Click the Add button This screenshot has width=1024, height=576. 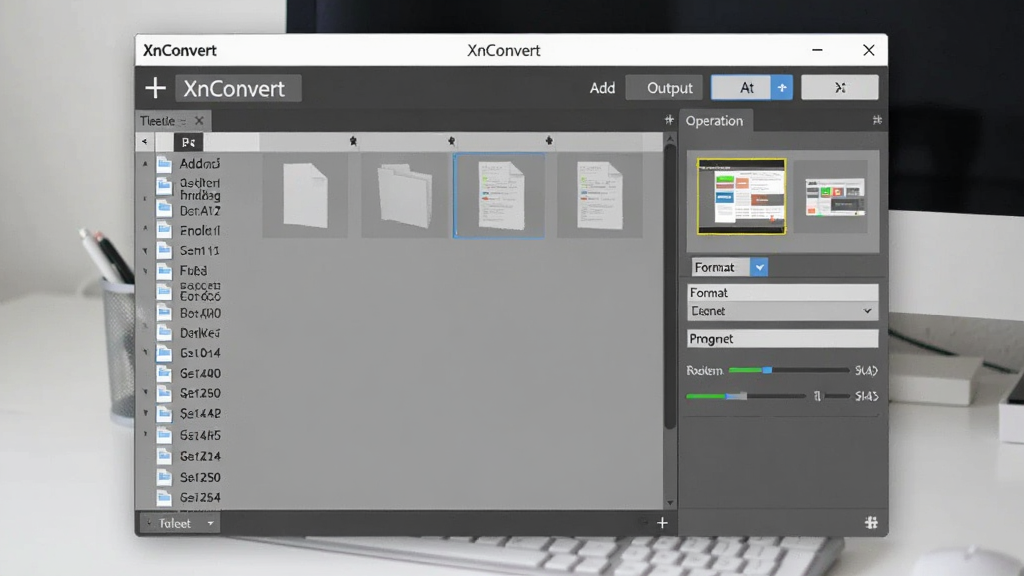pos(602,88)
